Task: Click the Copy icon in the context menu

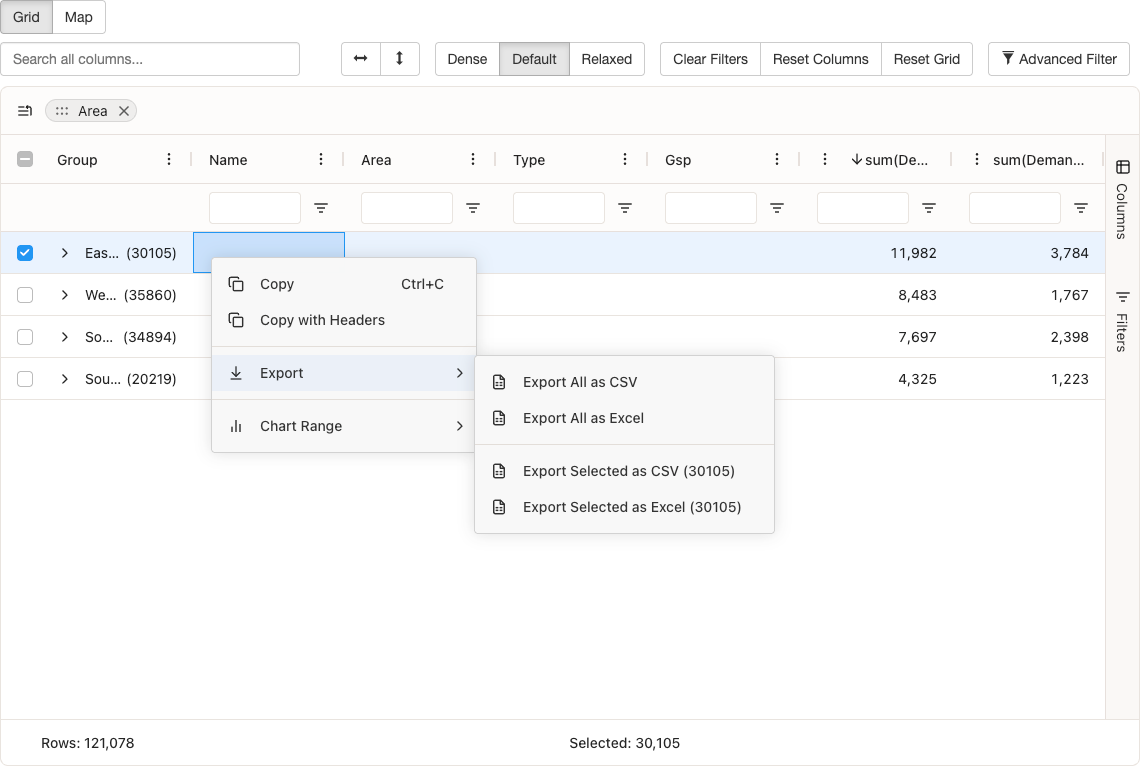Action: click(x=237, y=284)
